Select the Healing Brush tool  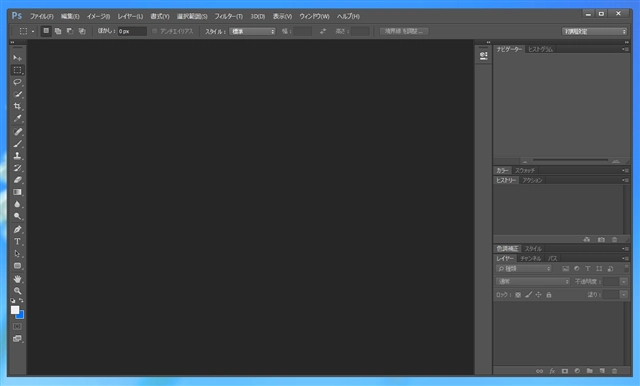coord(17,132)
